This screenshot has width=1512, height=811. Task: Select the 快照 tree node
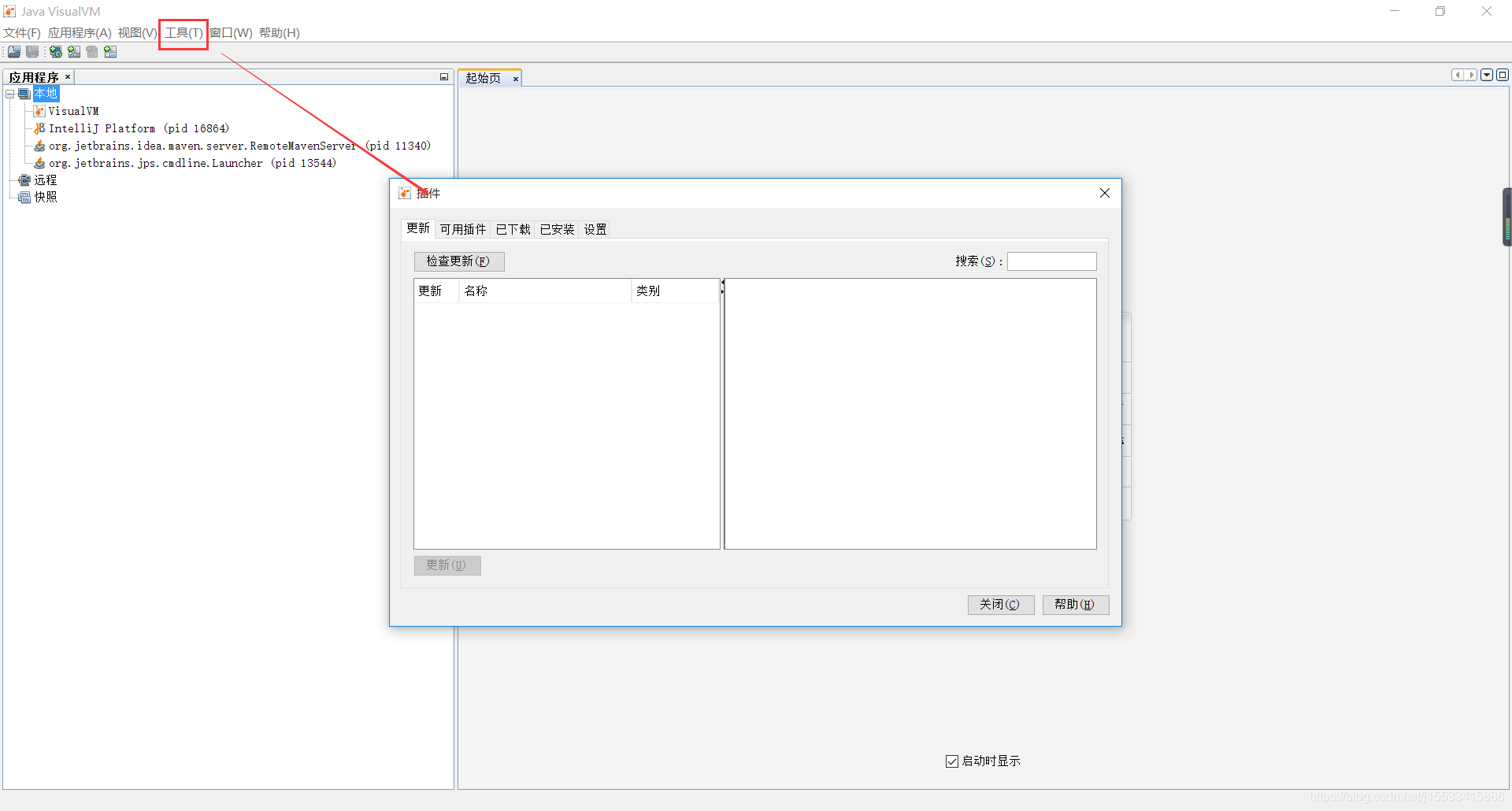click(x=46, y=198)
